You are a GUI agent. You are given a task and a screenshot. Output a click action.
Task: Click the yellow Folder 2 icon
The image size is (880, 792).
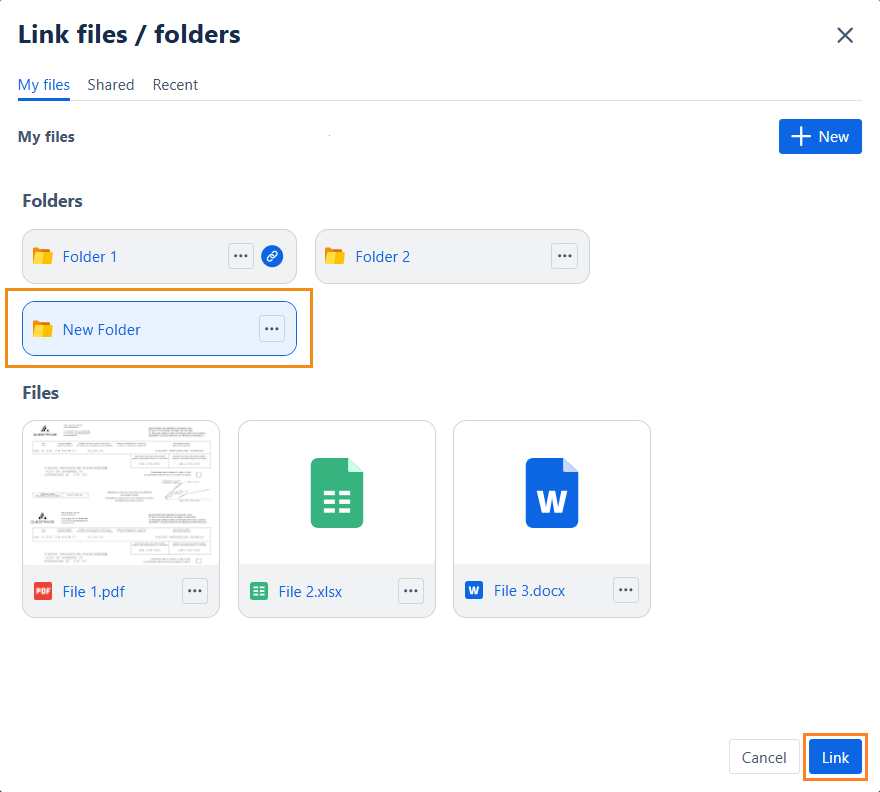[334, 256]
